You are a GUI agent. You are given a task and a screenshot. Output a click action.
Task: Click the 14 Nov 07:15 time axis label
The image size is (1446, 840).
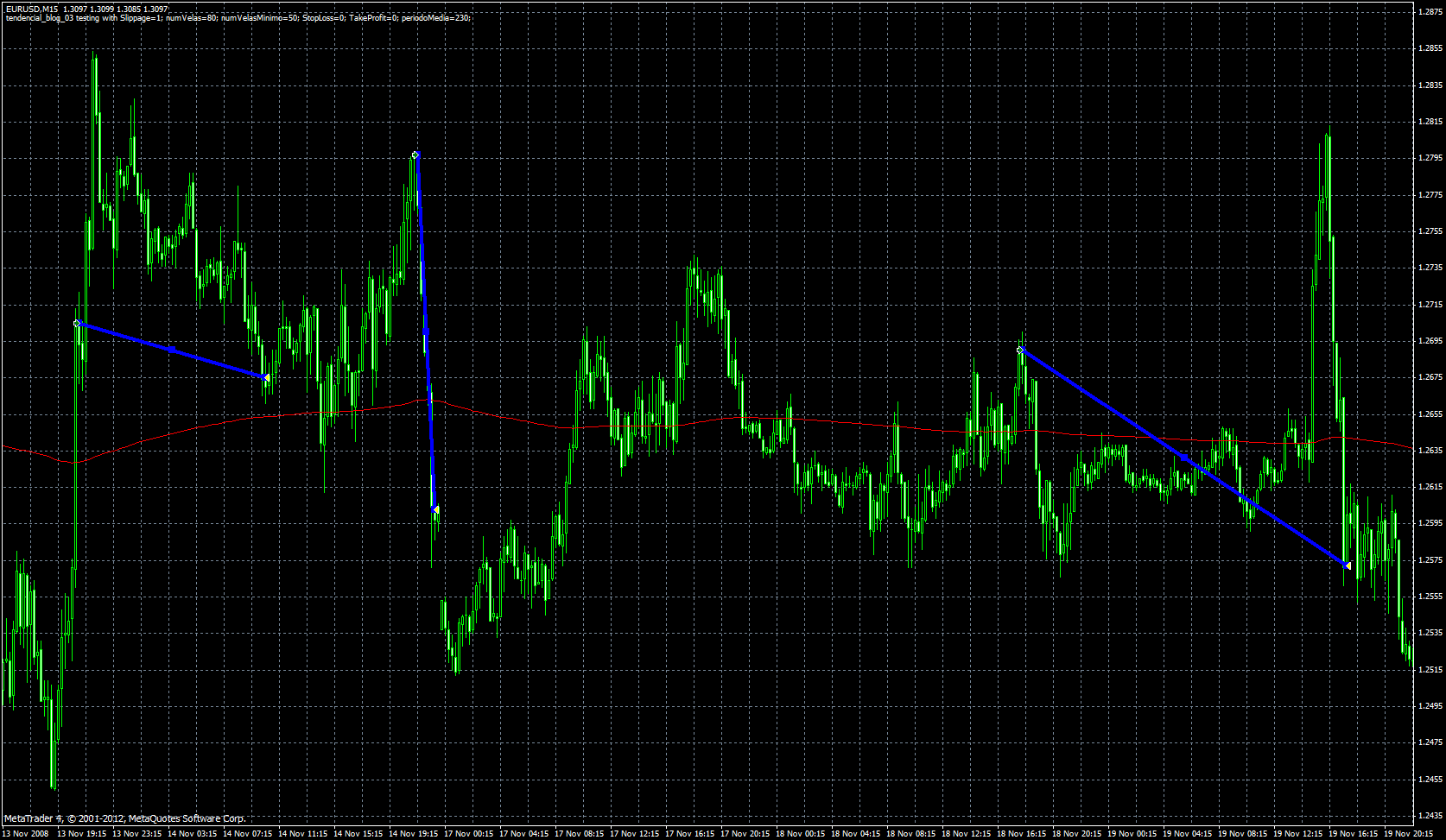click(x=248, y=834)
